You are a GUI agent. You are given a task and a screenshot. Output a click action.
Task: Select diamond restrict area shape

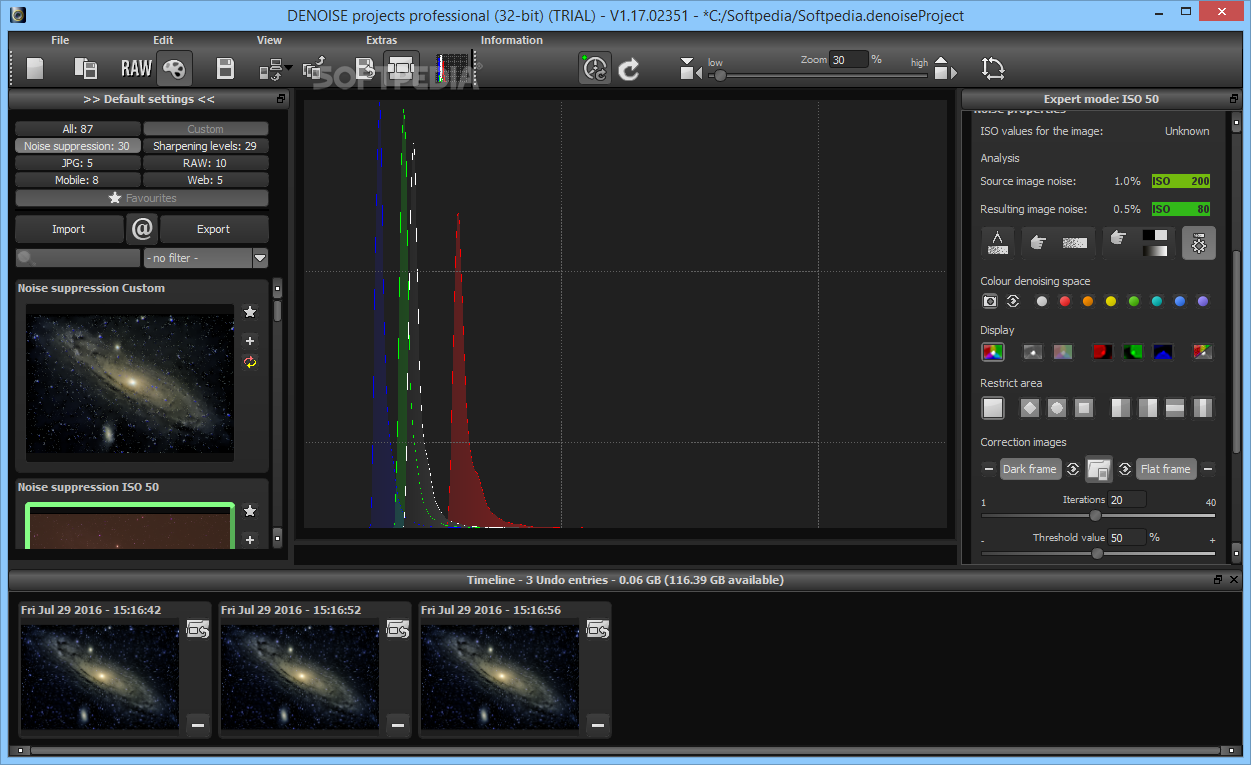pyautogui.click(x=1029, y=408)
